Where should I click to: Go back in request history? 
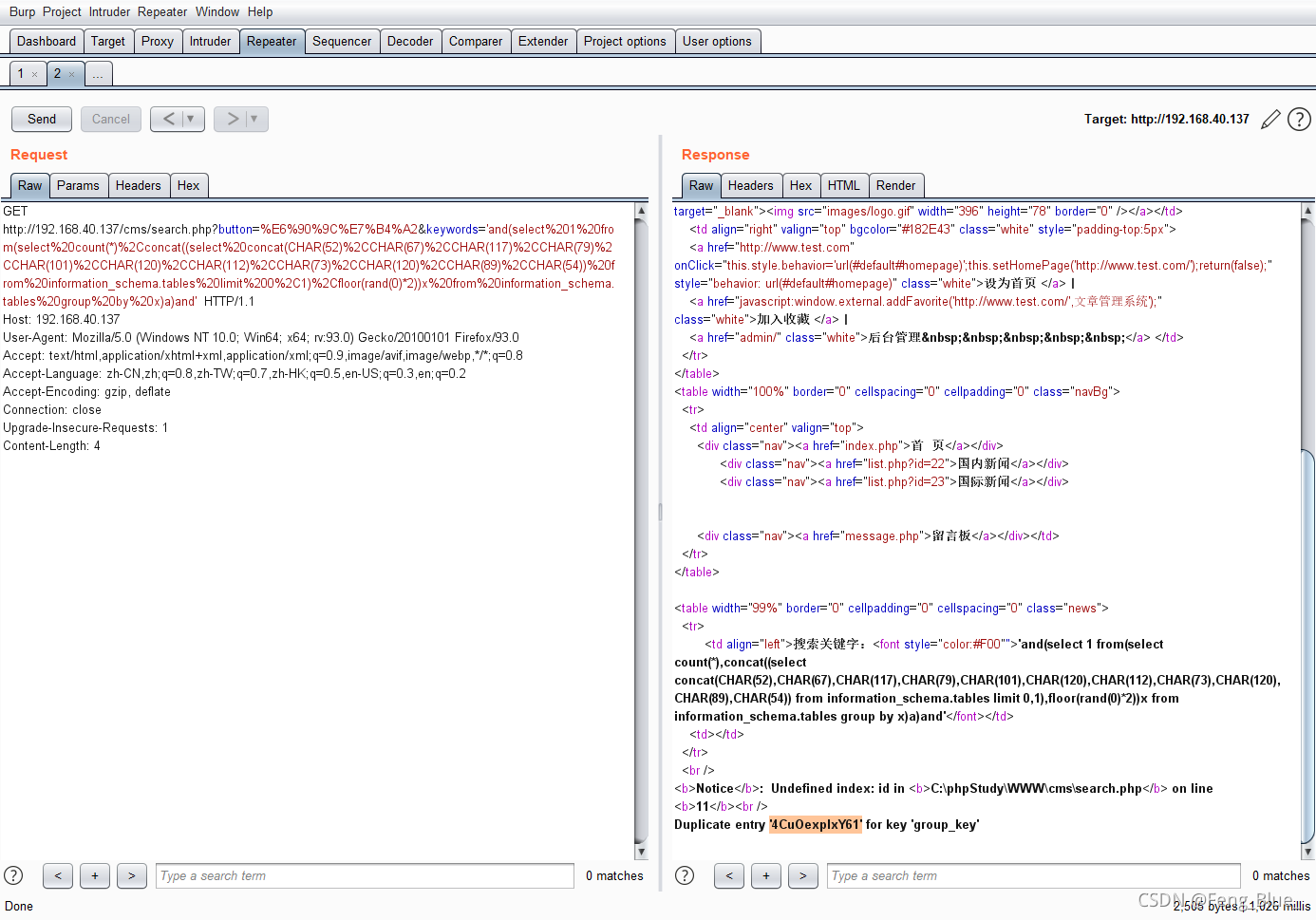pyautogui.click(x=168, y=119)
